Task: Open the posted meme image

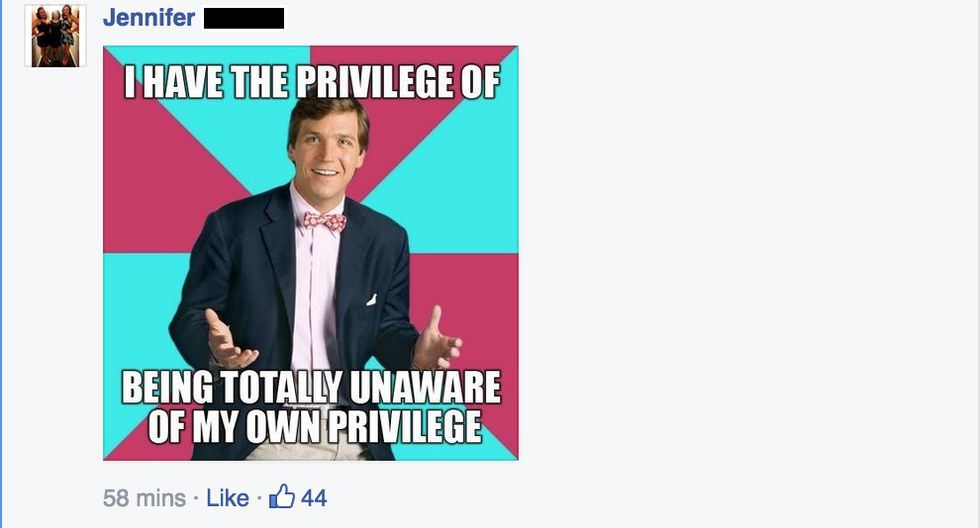Action: 311,253
